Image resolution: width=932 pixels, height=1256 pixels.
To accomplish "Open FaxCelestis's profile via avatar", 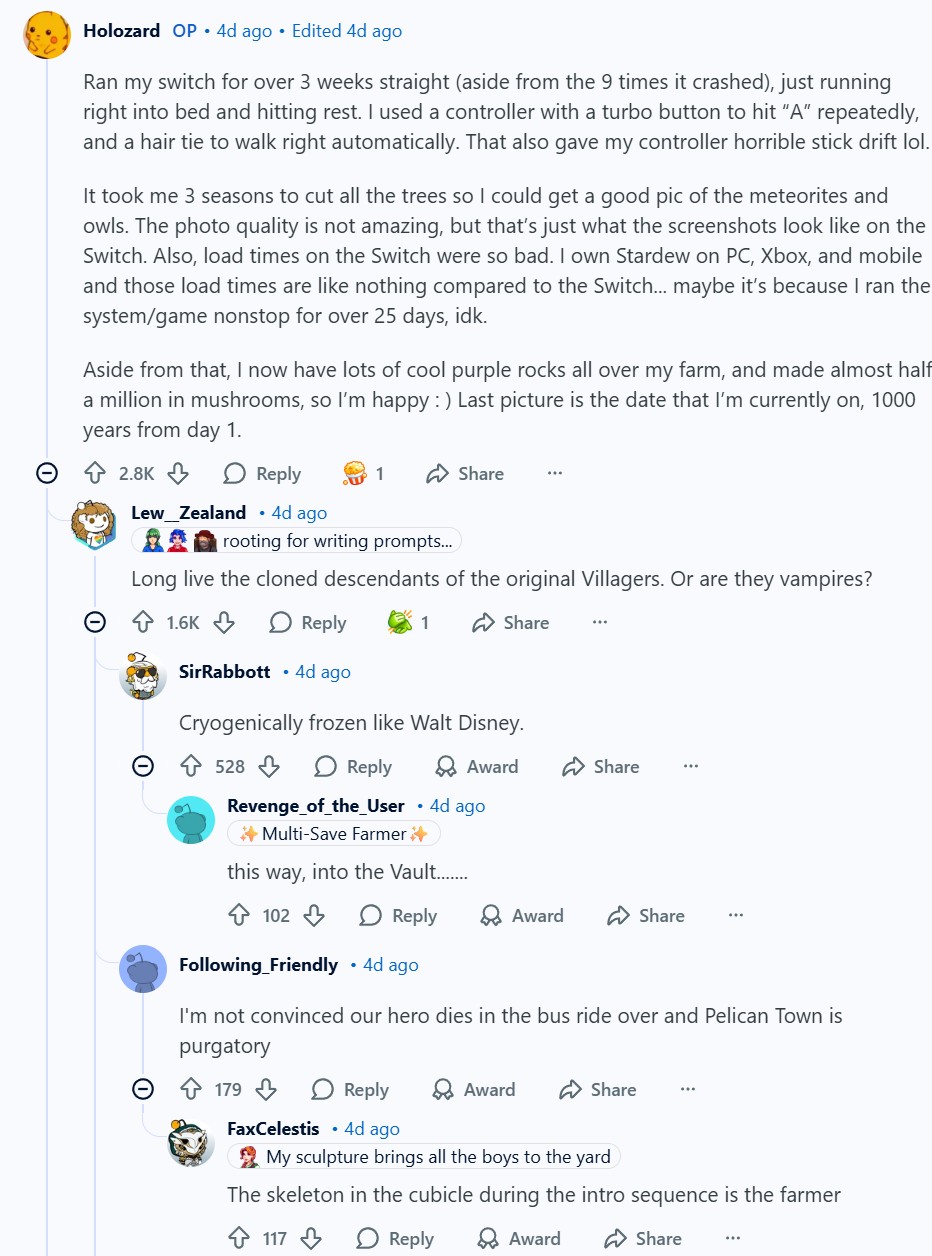I will coord(191,1143).
